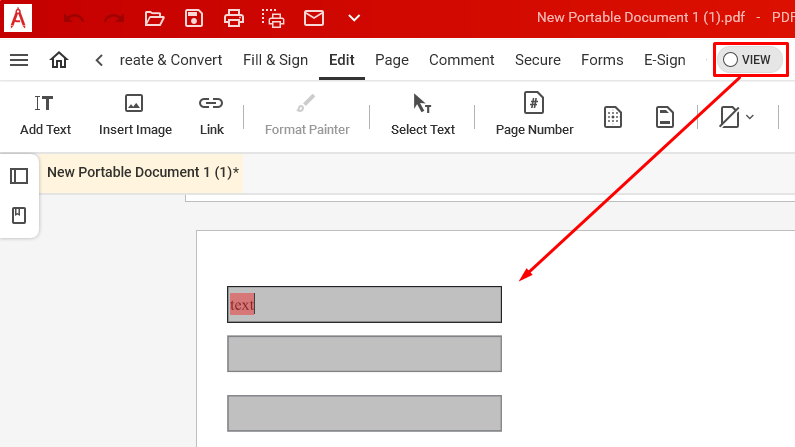The height and width of the screenshot is (447, 795).
Task: Click the header footer page icon
Action: click(665, 117)
